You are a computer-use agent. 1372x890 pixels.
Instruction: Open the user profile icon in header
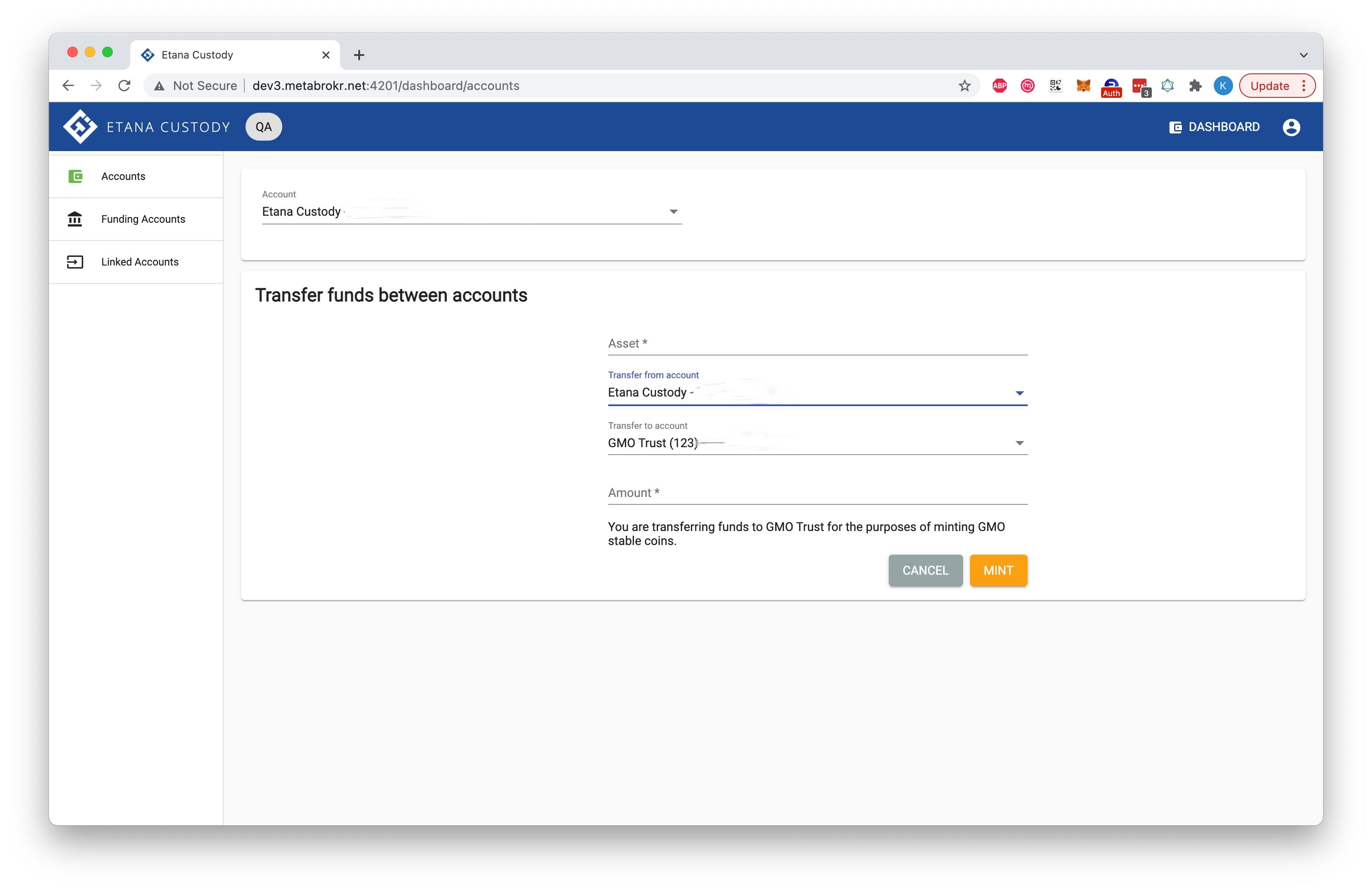(x=1291, y=128)
